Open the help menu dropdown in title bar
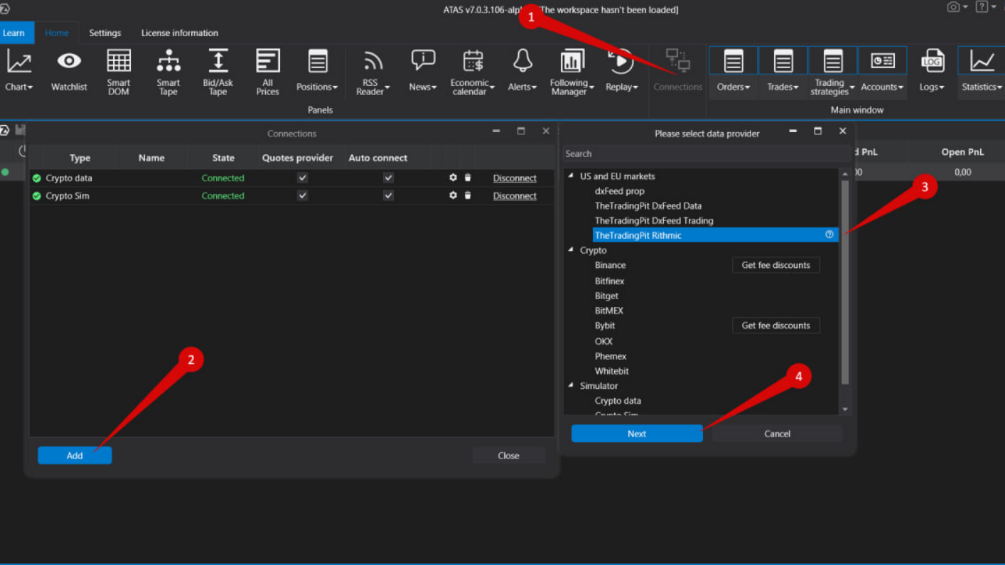Screen dimensions: 1005x565 [x=993, y=7]
